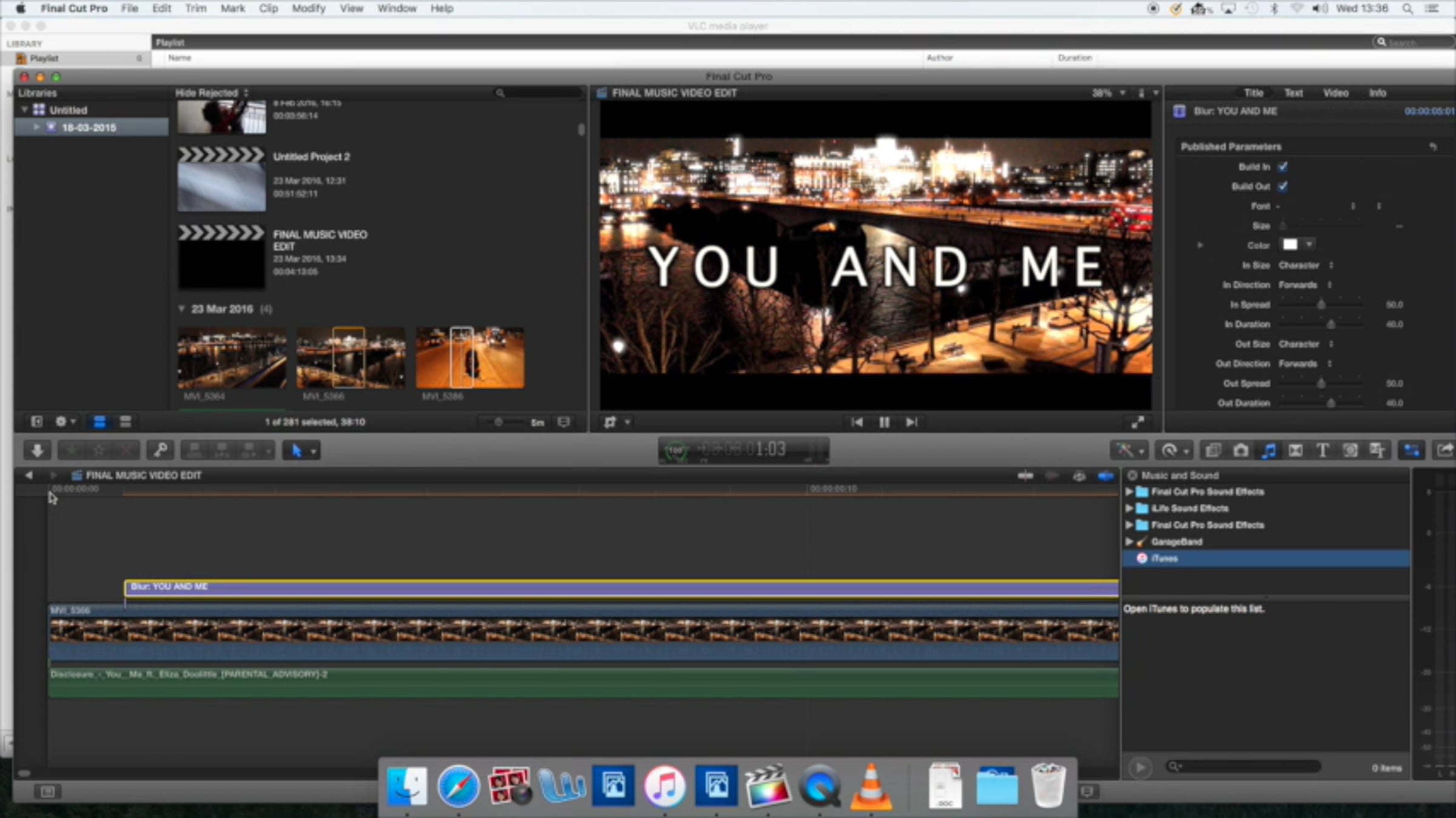Show the Transitions browser
This screenshot has width=1456, height=818.
point(1295,451)
